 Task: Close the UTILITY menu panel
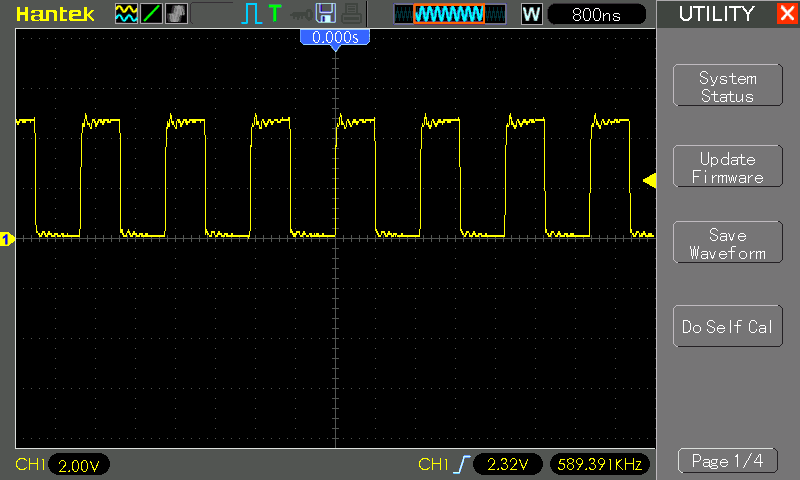pyautogui.click(x=786, y=14)
